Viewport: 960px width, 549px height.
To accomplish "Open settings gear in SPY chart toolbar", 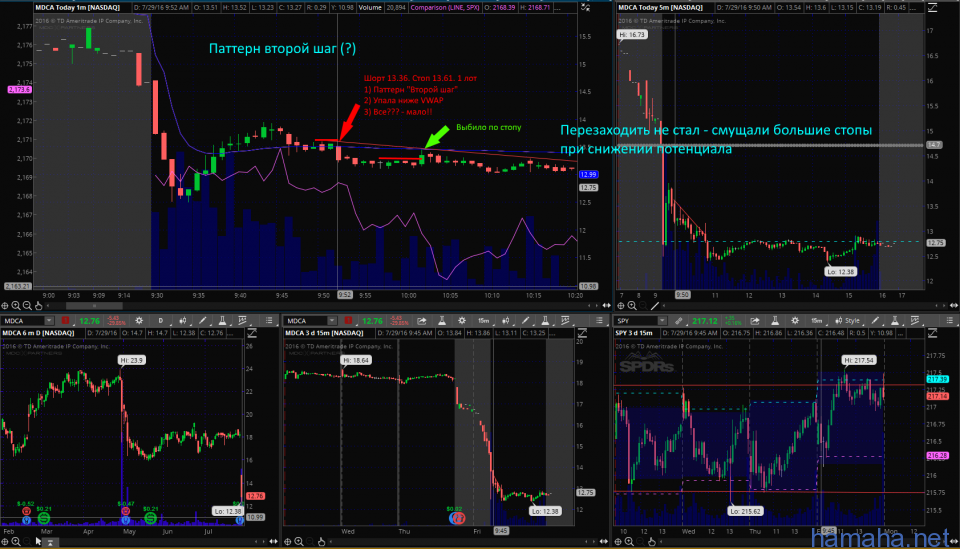I will (x=795, y=321).
